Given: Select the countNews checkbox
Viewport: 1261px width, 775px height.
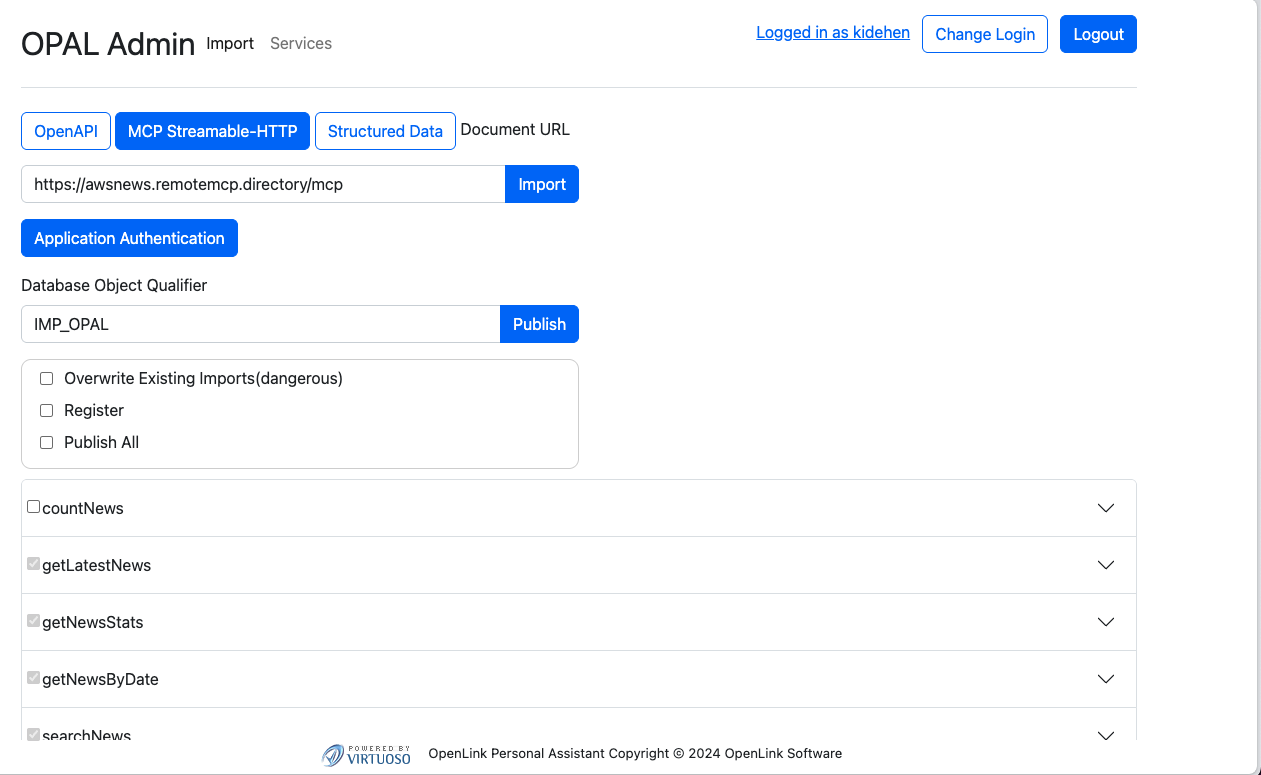Looking at the screenshot, I should click(x=33, y=507).
